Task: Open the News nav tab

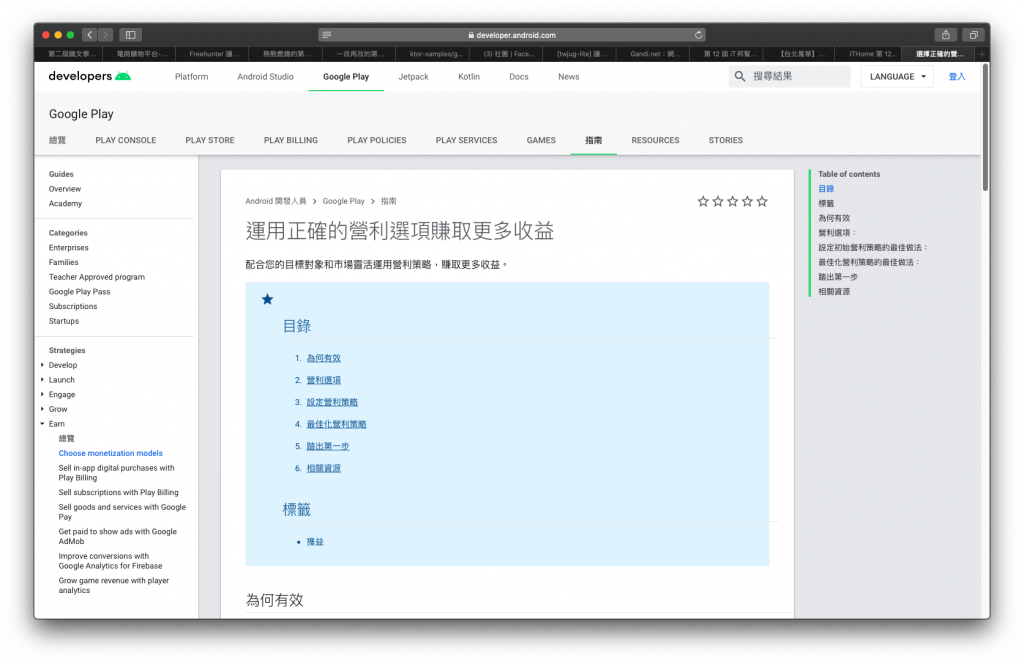Action: pos(568,76)
